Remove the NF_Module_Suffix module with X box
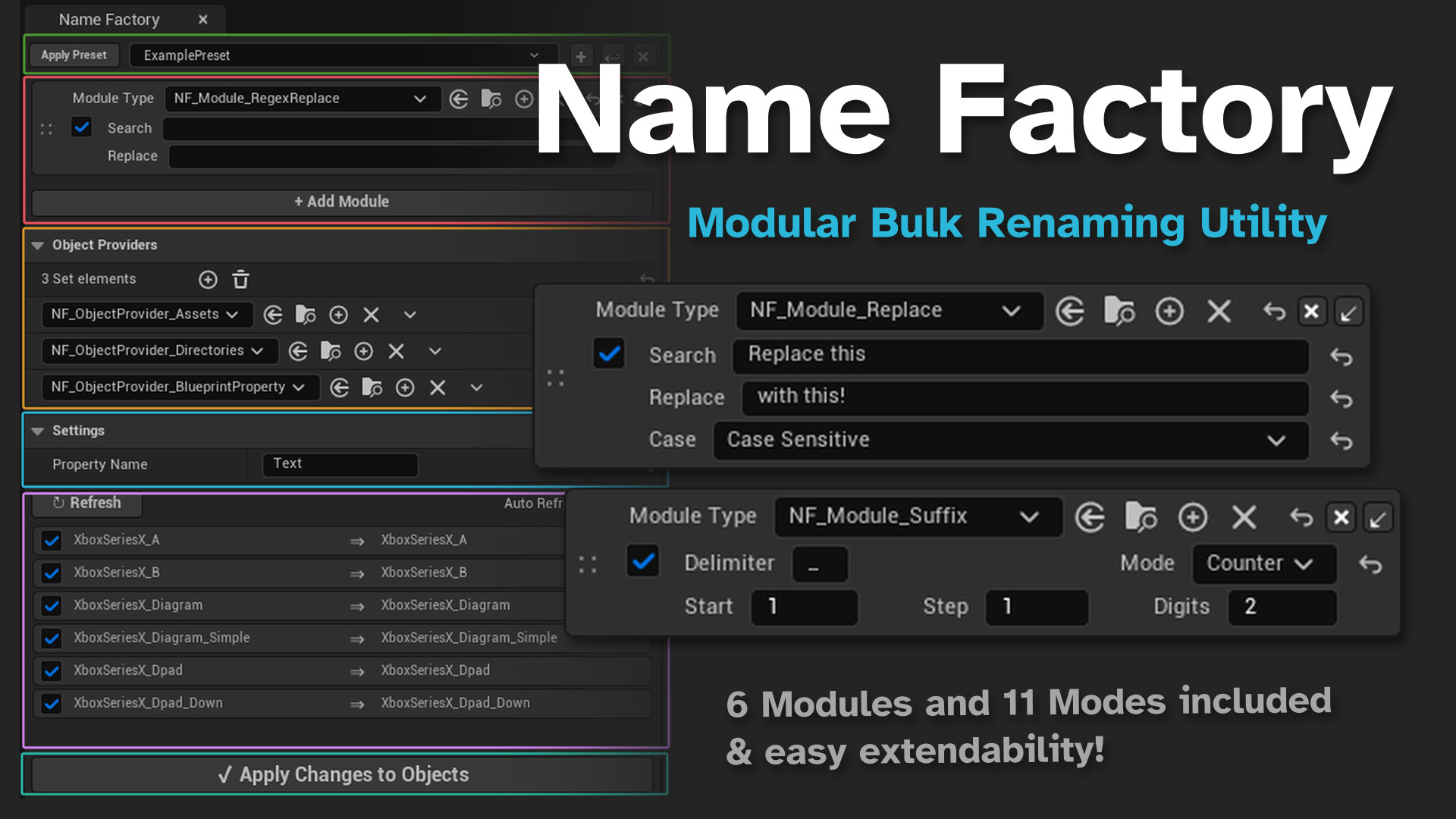Screen dimensions: 1456x819 click(1341, 518)
